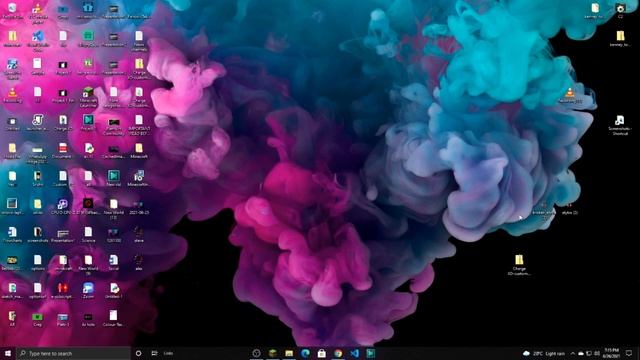The width and height of the screenshot is (640, 360).
Task: Launch Microsoft Edge from the taskbar
Action: [x=305, y=353]
